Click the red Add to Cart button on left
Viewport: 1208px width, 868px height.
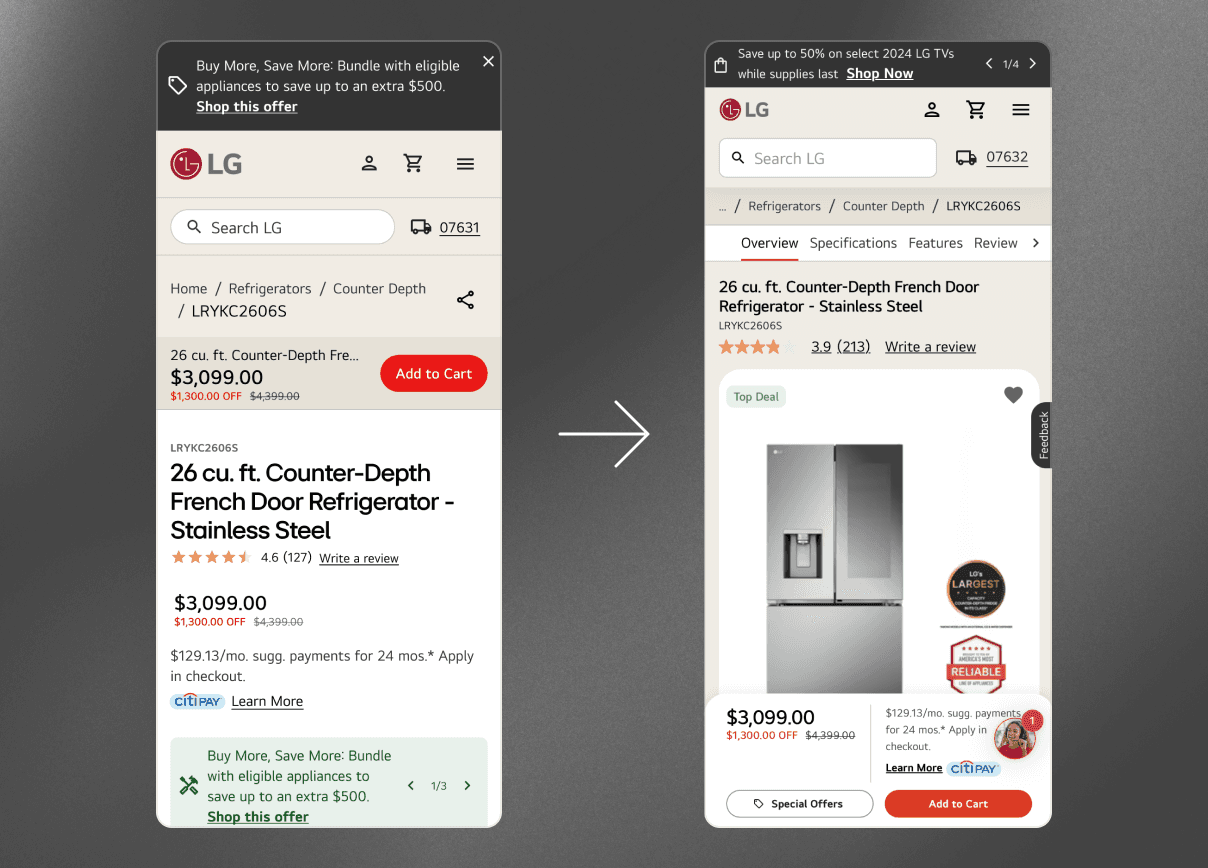tap(434, 374)
